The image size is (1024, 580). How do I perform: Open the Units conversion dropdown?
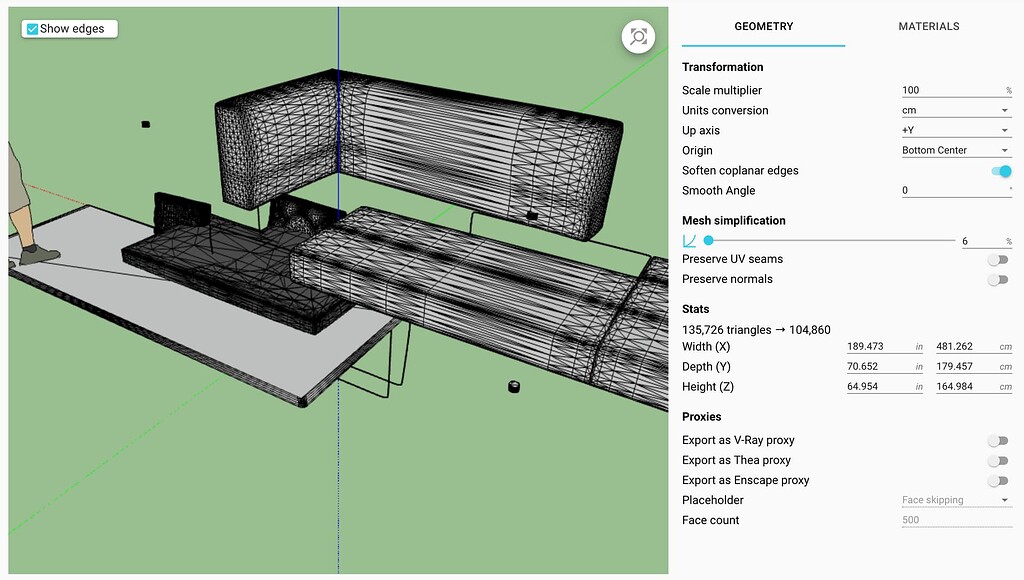pos(955,110)
